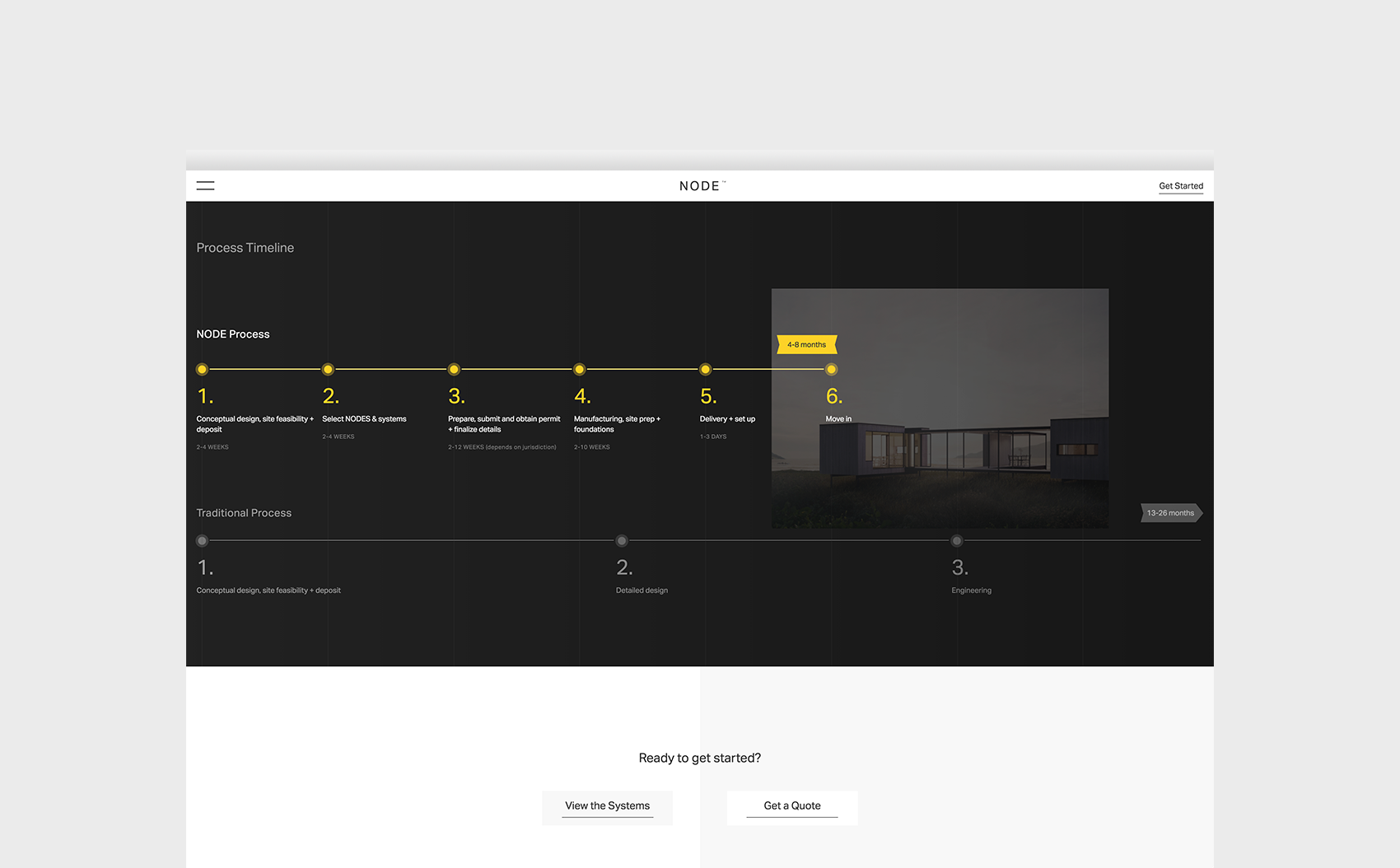Viewport: 1400px width, 868px height.
Task: Click the gray 13-26 months tag
Action: 1171,513
